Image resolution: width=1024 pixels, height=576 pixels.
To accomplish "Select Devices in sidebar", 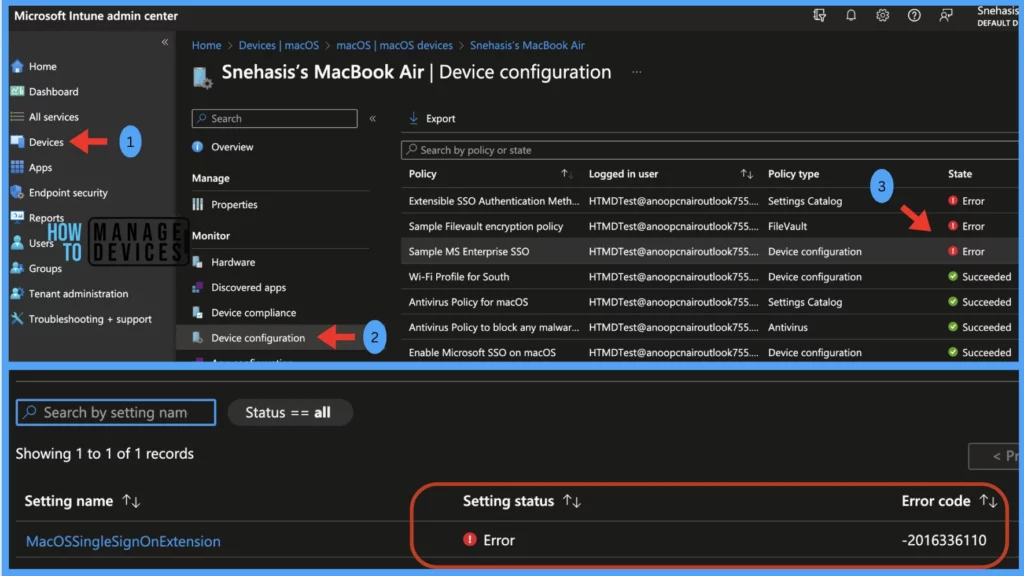I will click(46, 142).
